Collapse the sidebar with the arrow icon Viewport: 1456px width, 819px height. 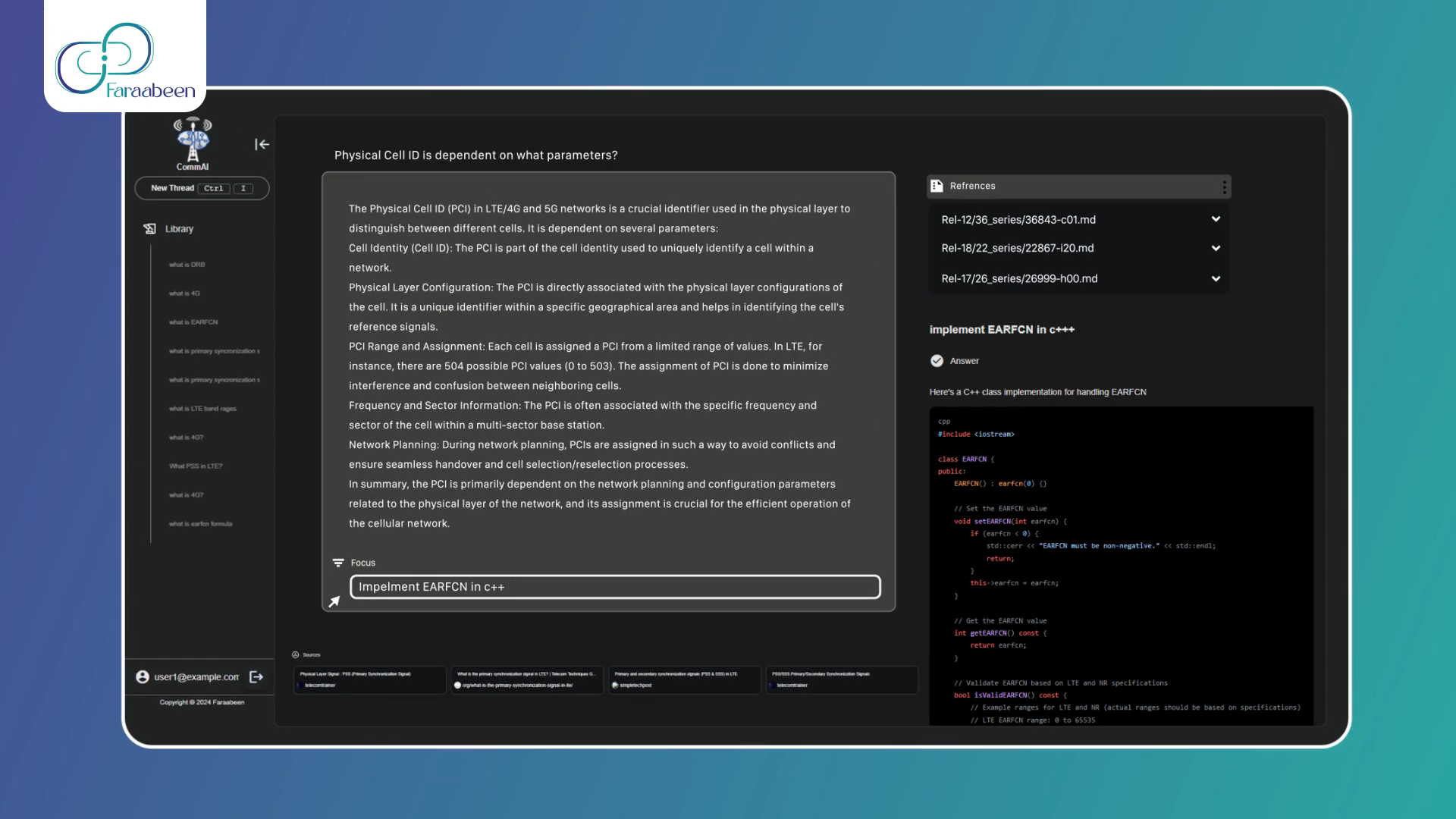coord(262,144)
